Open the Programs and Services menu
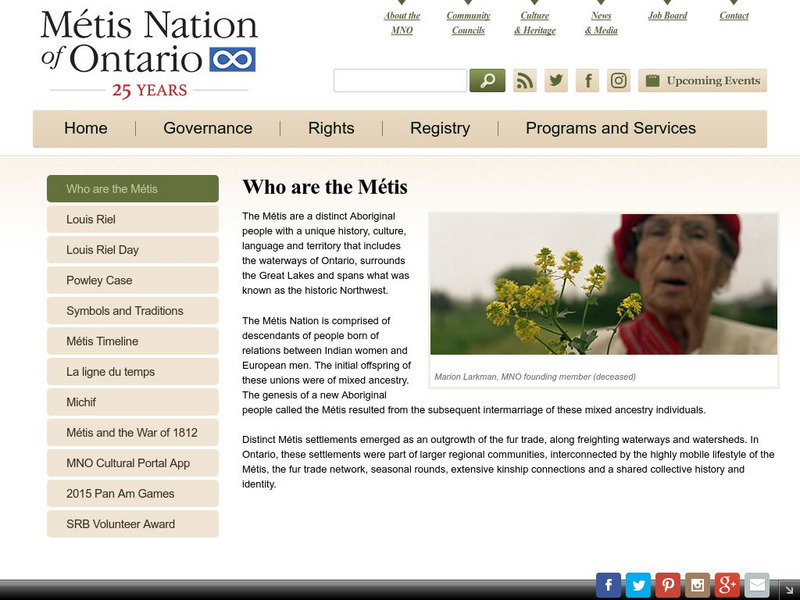 coord(610,128)
